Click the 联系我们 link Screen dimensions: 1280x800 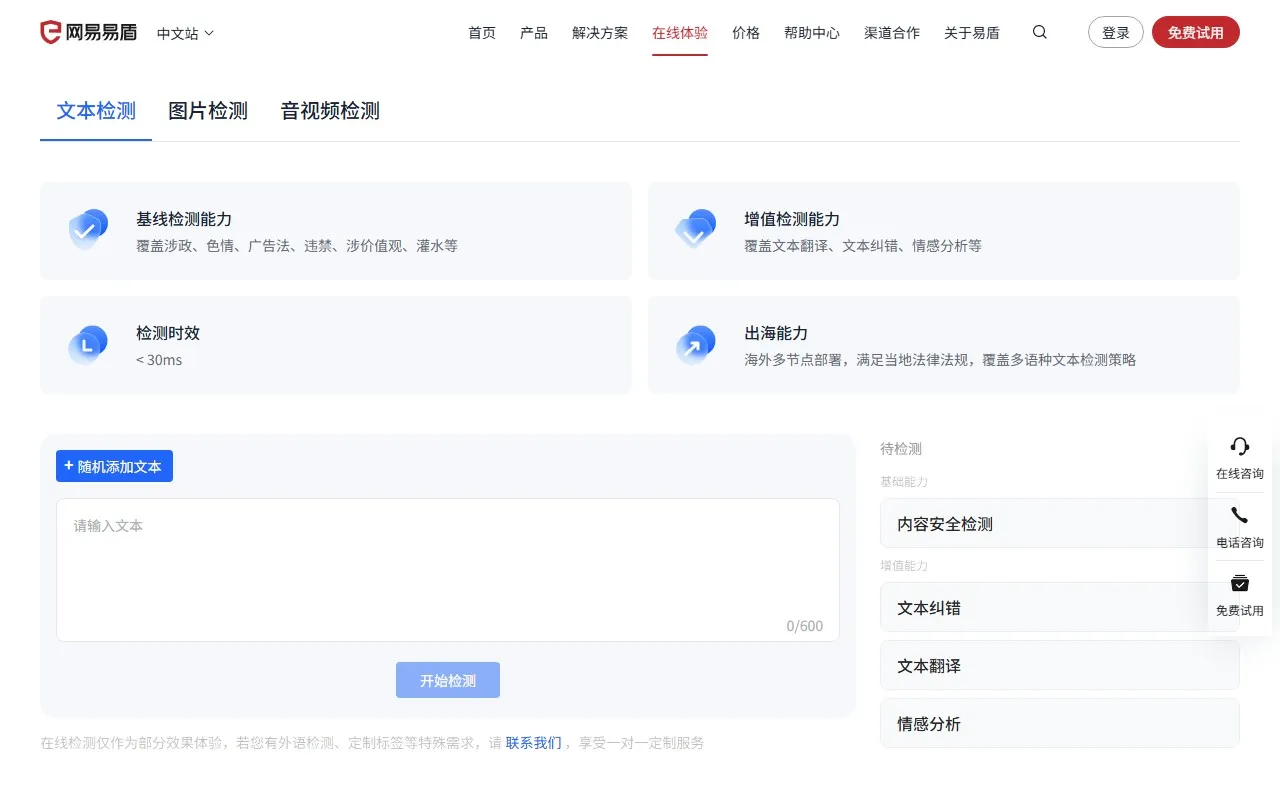pyautogui.click(x=533, y=743)
